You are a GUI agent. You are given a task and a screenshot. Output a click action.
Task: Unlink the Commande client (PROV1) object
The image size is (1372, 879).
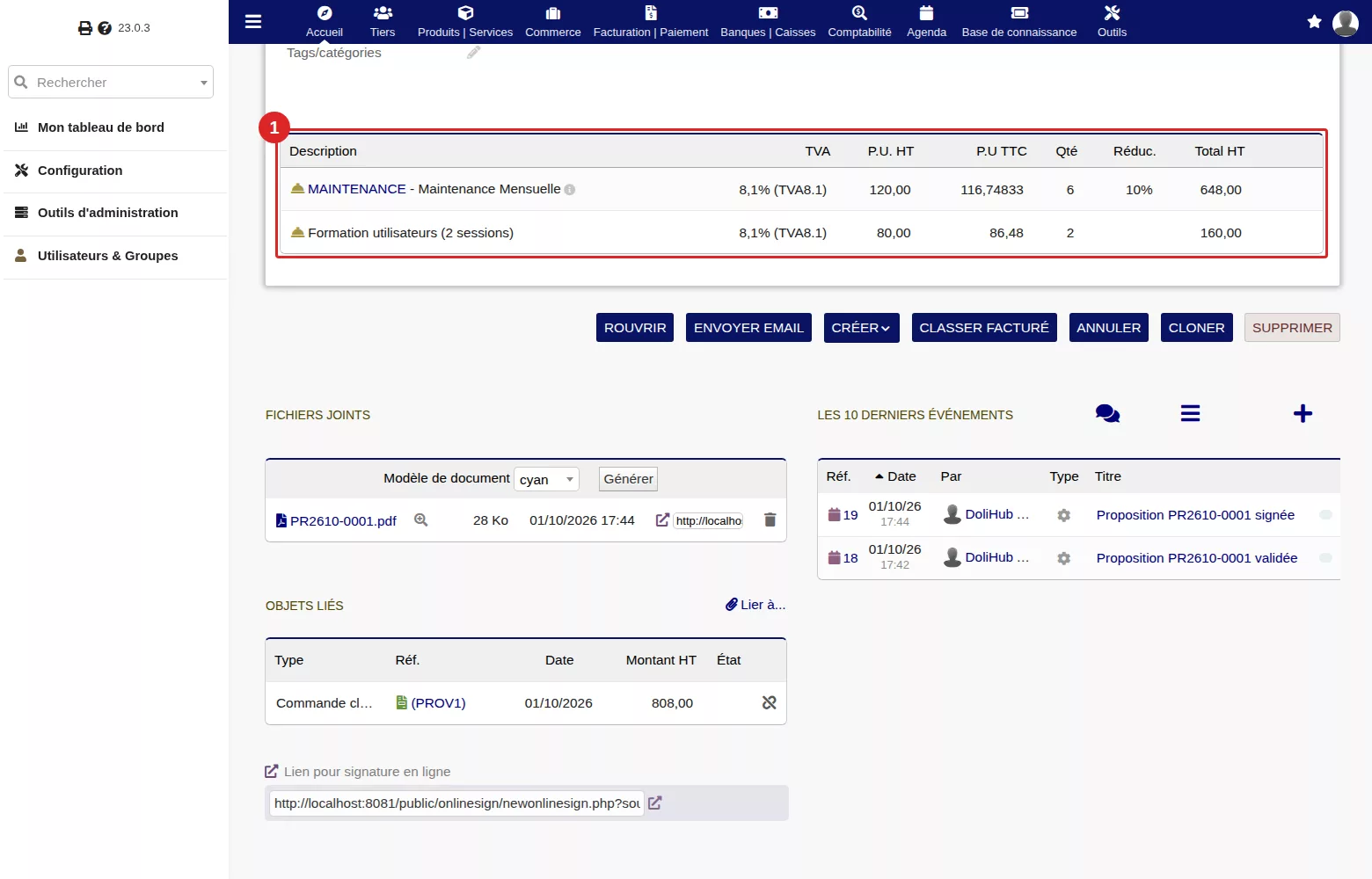[770, 702]
